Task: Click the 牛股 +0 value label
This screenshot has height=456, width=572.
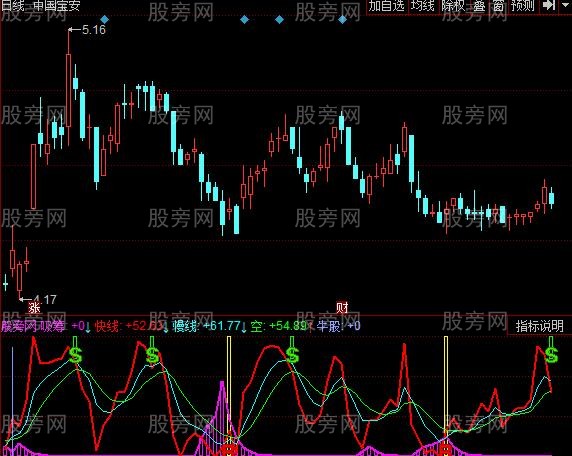Action: tap(338, 326)
